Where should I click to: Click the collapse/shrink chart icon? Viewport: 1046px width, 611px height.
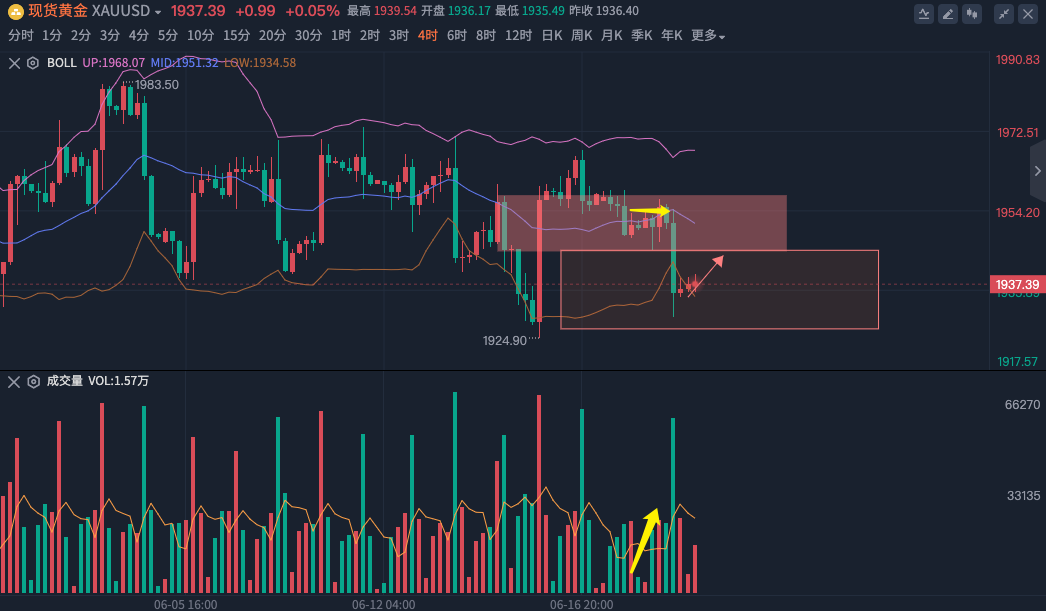[x=1001, y=13]
